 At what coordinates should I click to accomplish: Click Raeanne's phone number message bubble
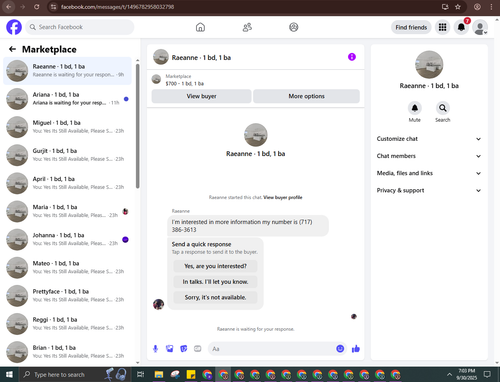click(248, 226)
